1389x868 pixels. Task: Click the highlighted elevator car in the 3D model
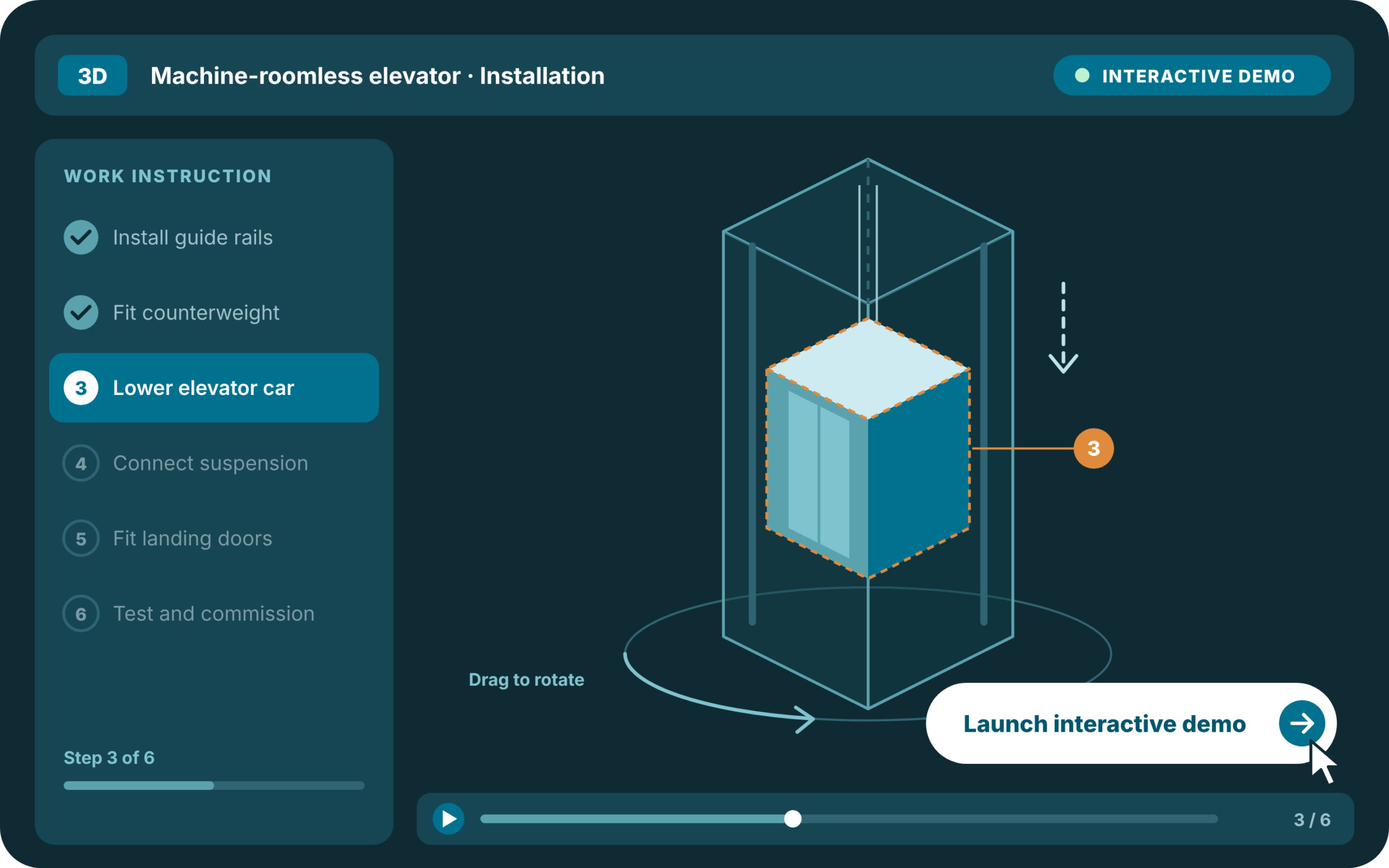click(868, 448)
